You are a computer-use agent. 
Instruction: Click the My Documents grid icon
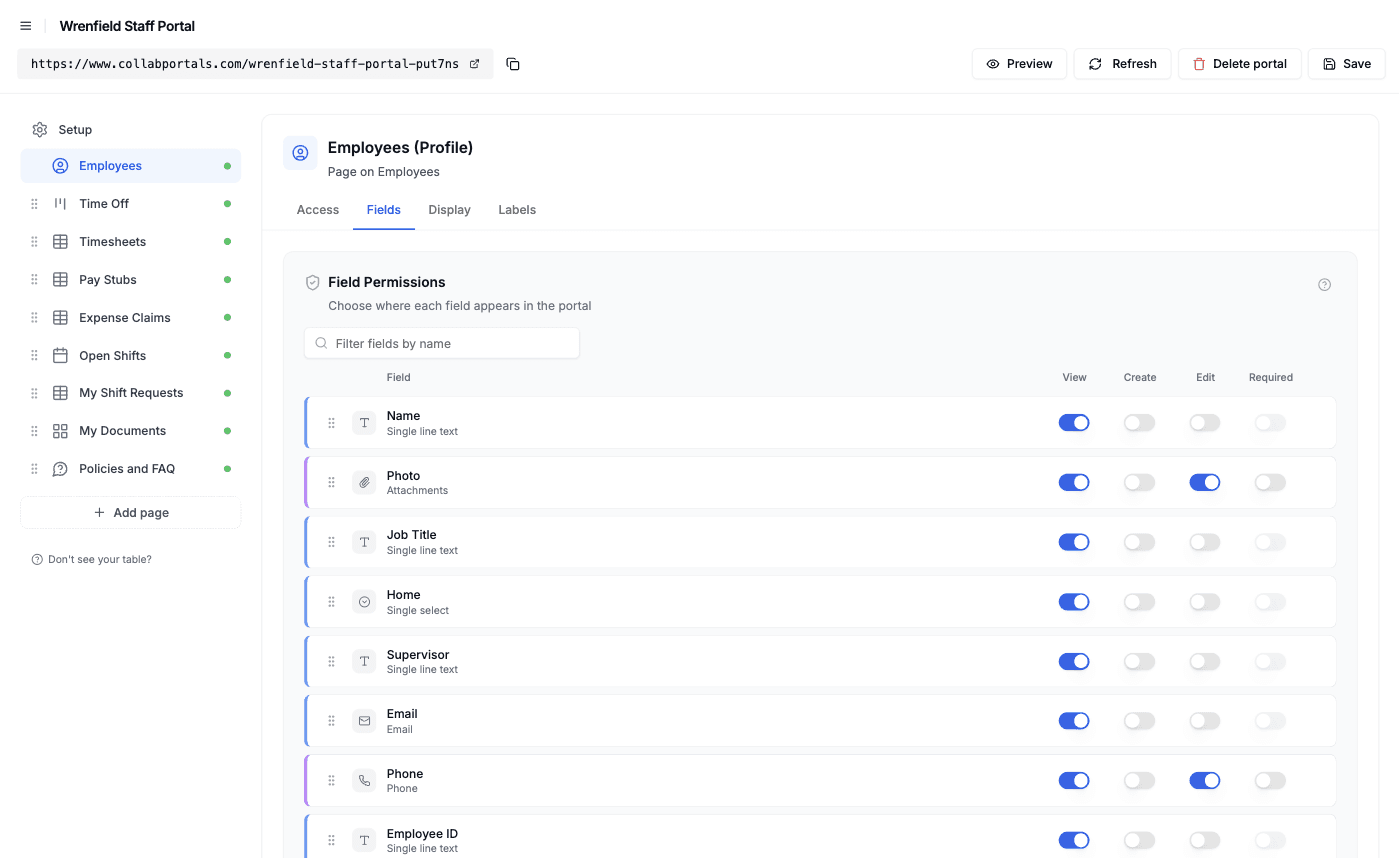click(x=60, y=431)
